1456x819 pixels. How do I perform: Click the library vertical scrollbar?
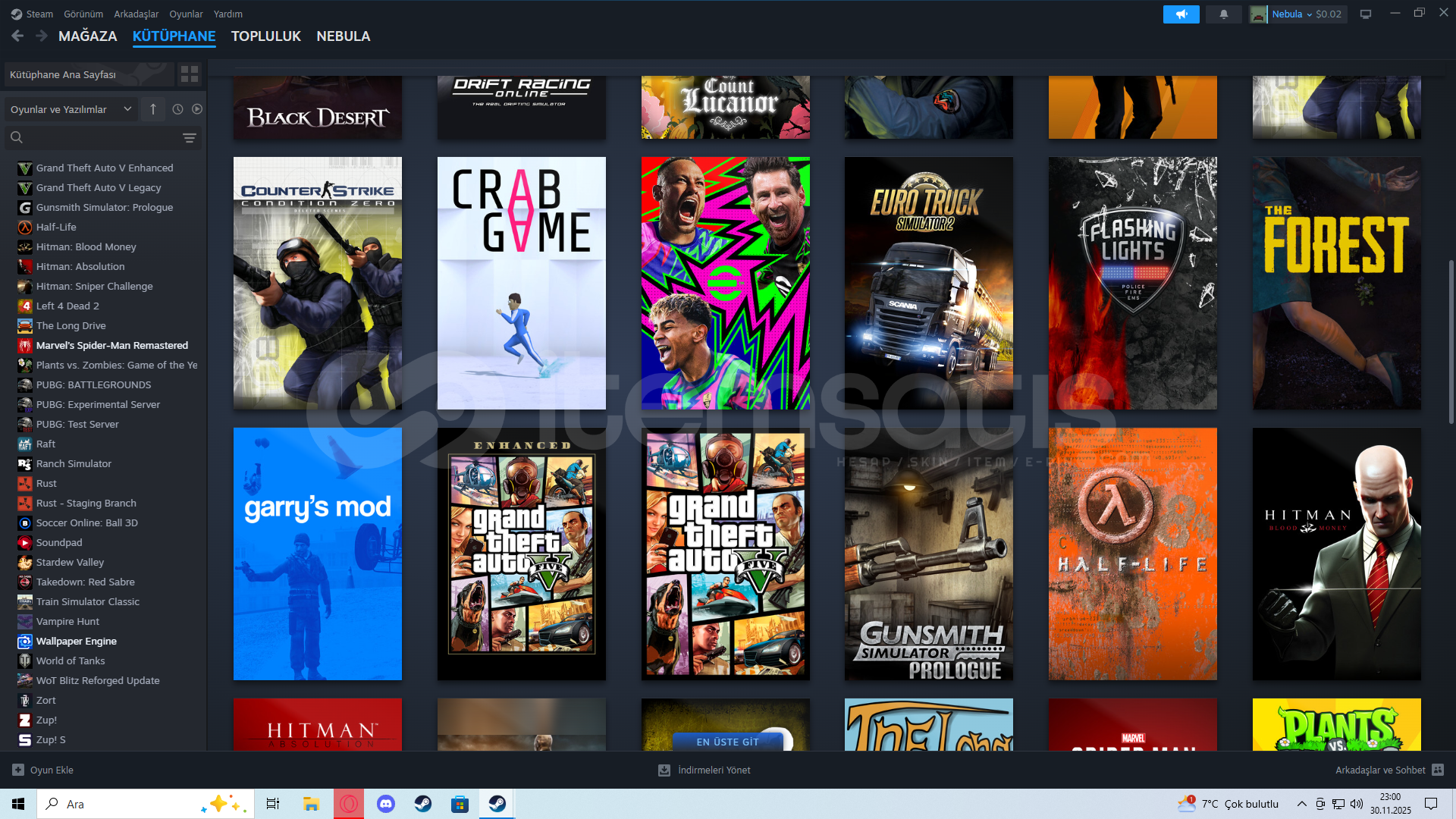pos(1451,341)
